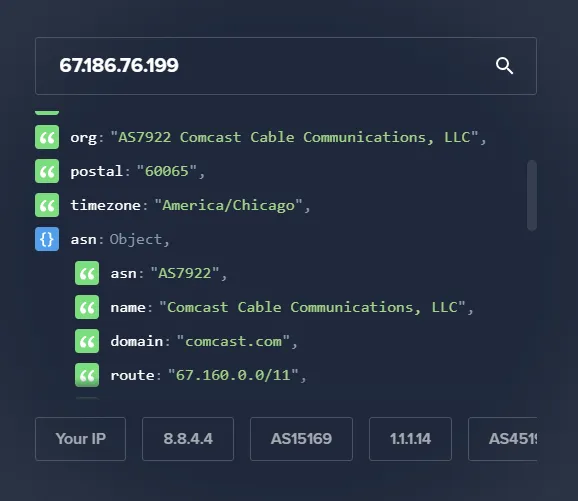
Task: Click the quote icon beside name field
Action: (87, 307)
